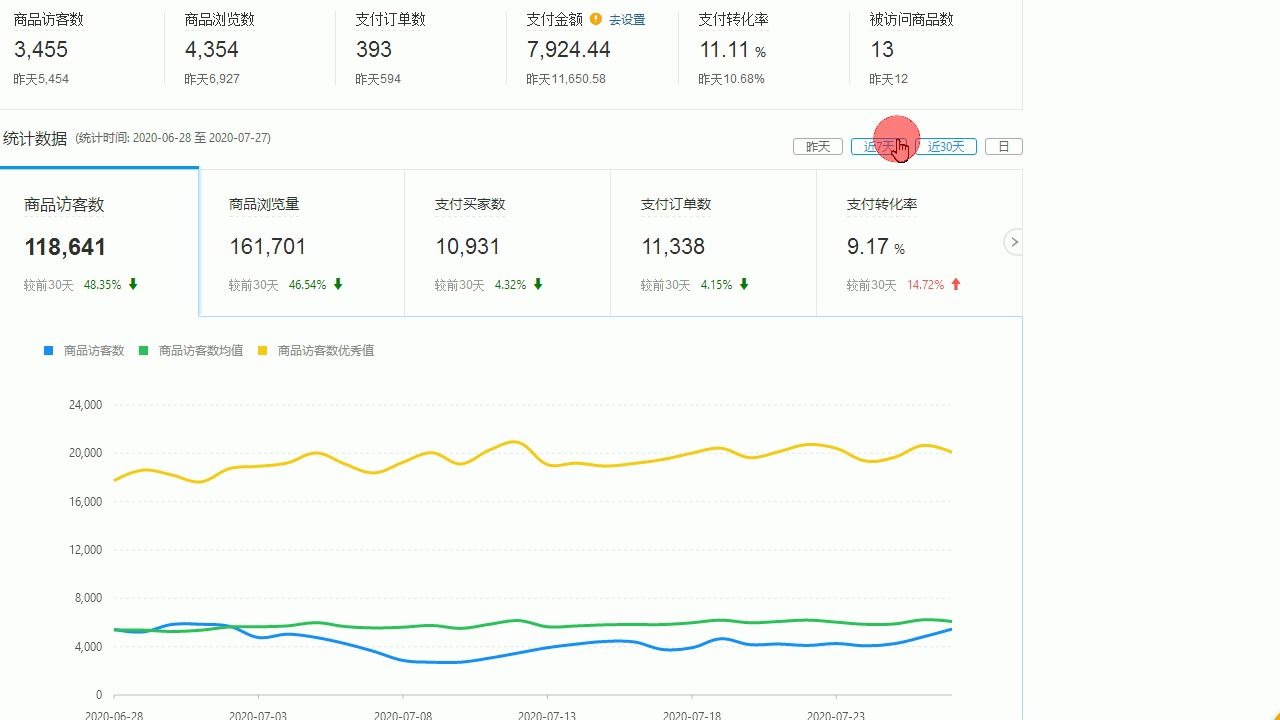Screen dimensions: 1280x720
Task: Click the top 商品访客数 value 3,455
Action: (41, 50)
